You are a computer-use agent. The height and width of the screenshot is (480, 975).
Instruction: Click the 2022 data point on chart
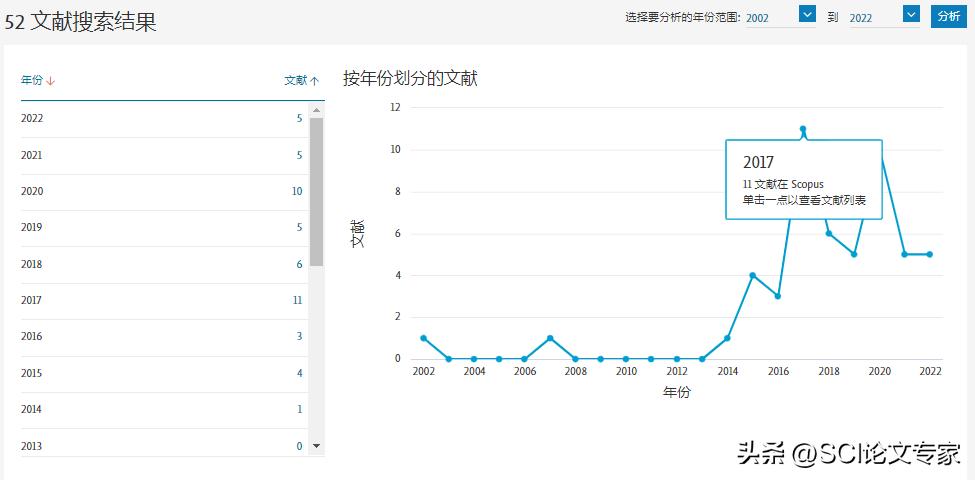click(930, 254)
